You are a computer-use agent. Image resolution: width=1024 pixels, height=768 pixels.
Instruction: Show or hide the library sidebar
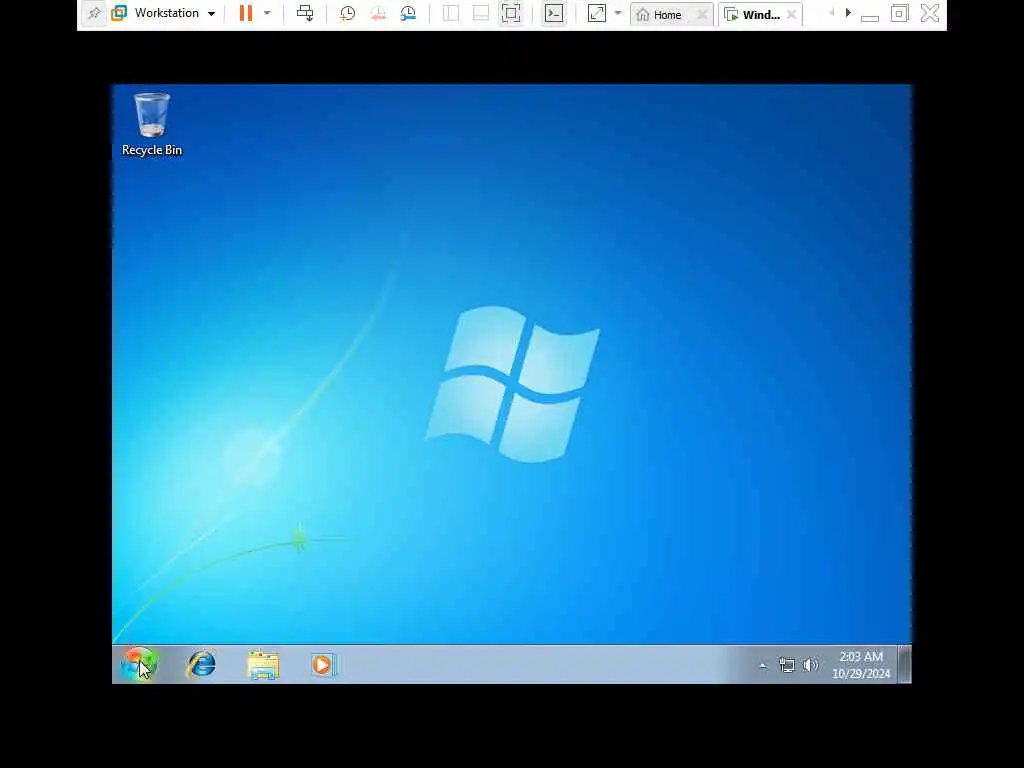(451, 14)
